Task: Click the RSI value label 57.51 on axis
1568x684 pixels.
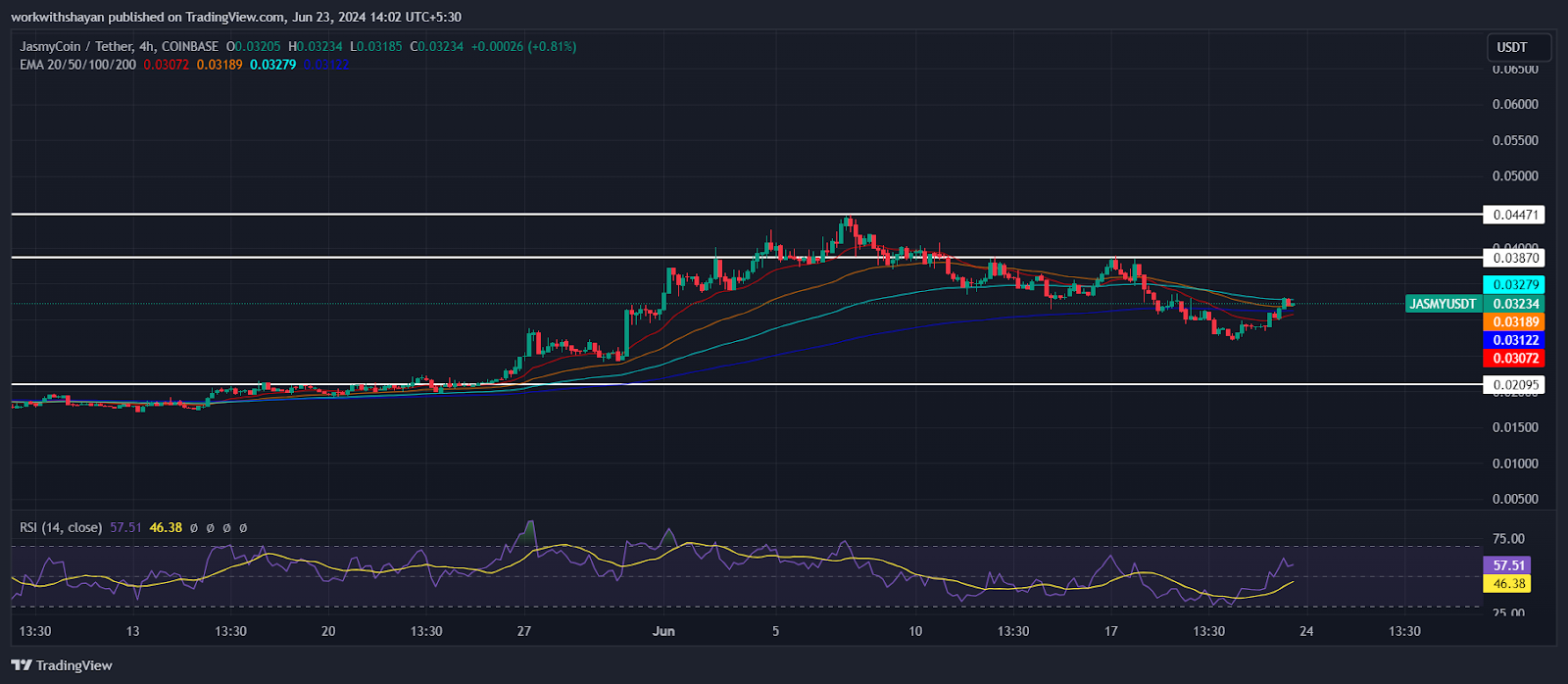Action: [x=1508, y=565]
